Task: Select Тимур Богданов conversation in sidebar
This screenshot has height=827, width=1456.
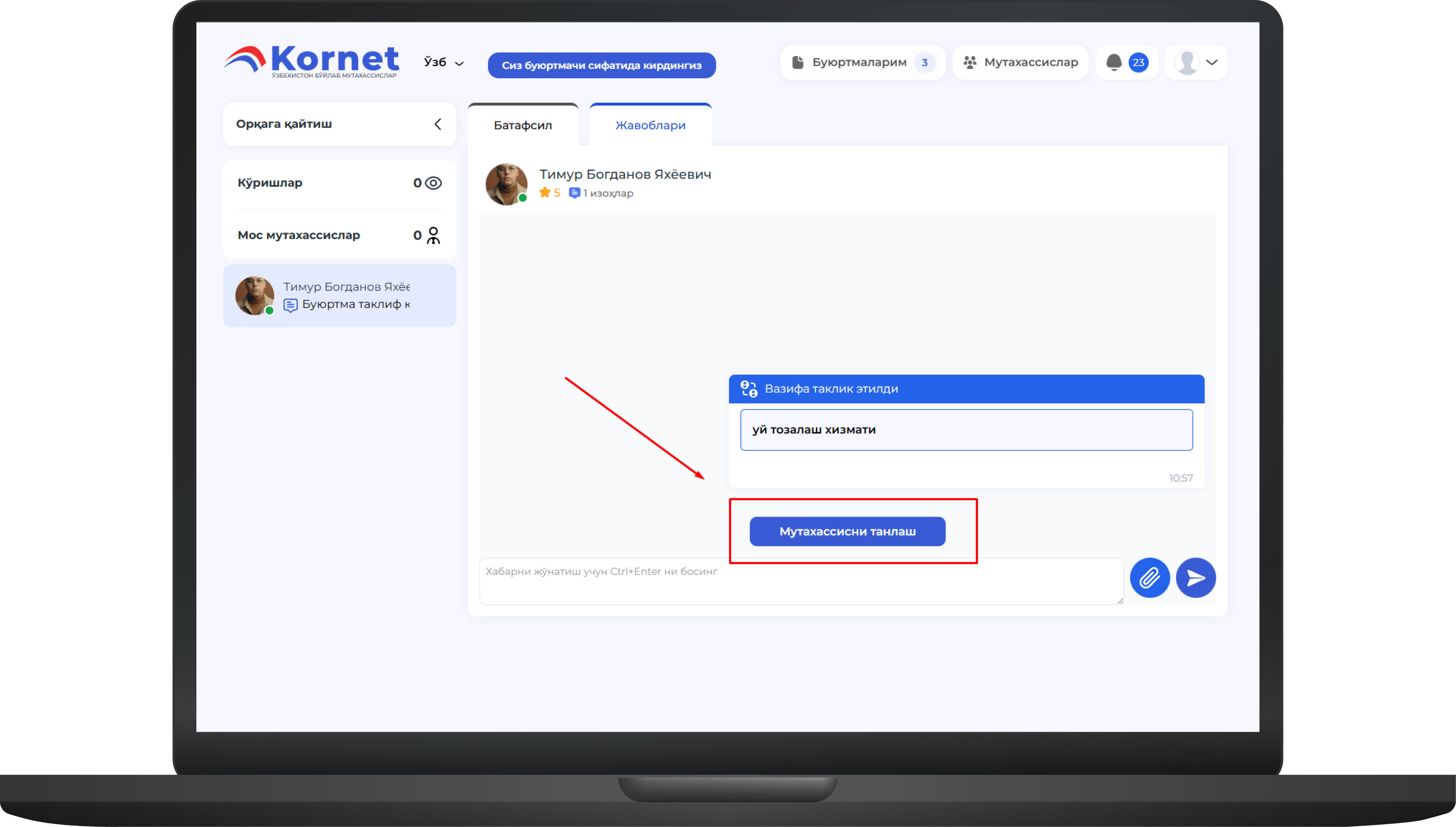Action: (x=339, y=295)
